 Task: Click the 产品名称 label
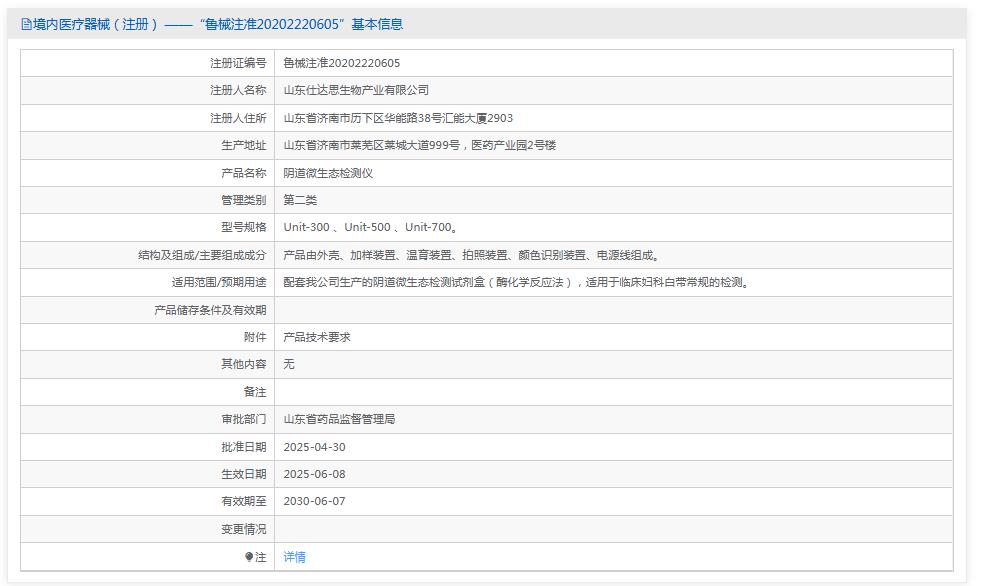point(243,173)
